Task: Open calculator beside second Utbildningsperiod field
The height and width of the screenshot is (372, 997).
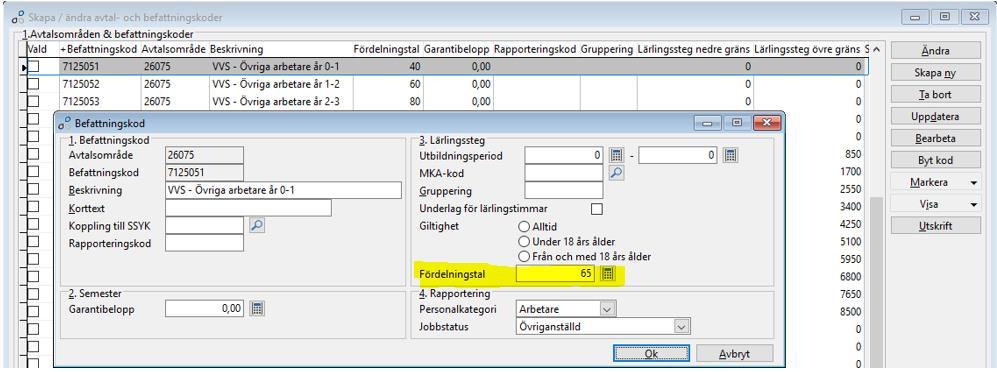Action: point(730,155)
